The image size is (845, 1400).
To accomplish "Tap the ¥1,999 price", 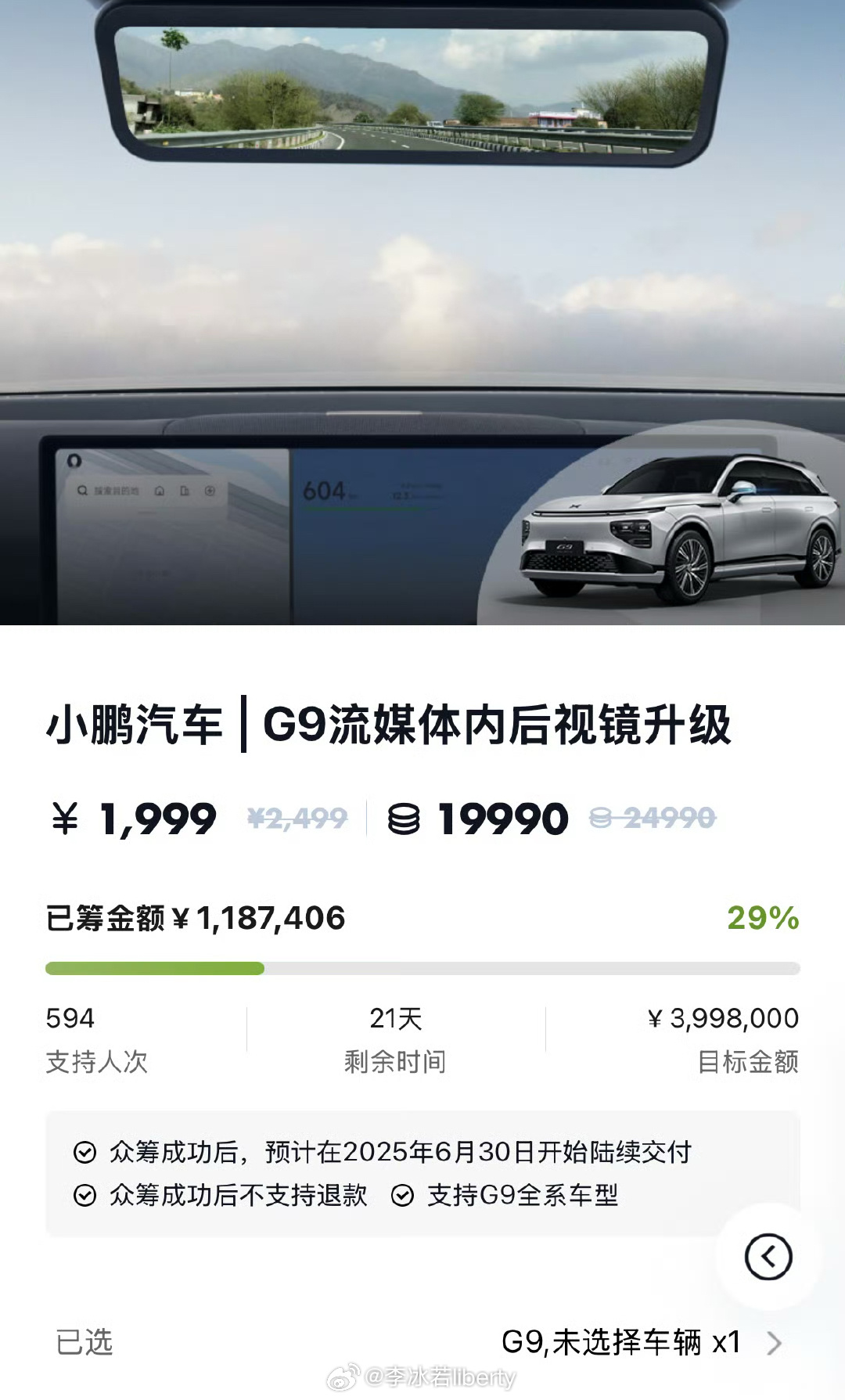I will tap(134, 819).
